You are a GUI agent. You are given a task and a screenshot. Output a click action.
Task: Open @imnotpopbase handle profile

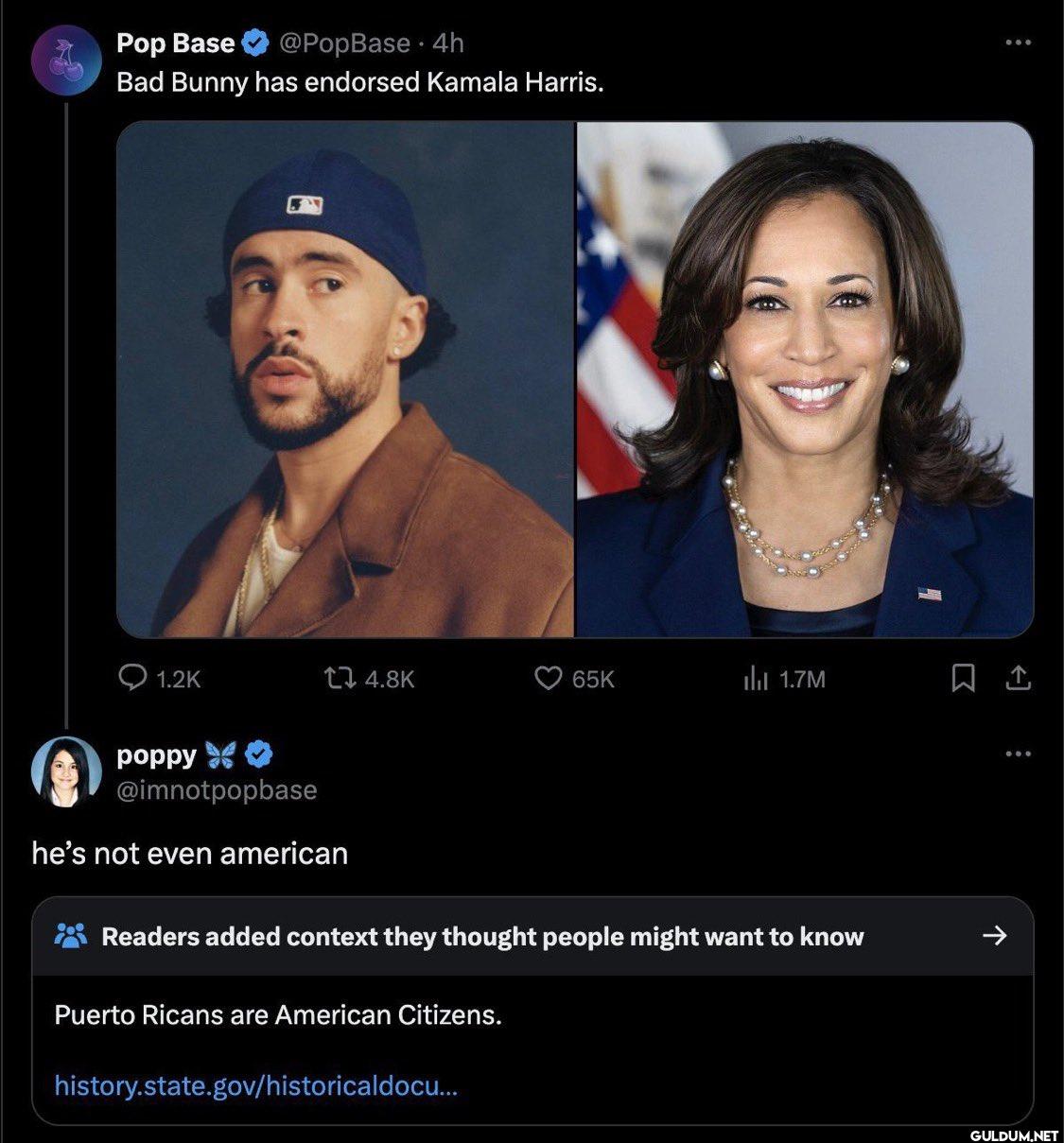pyautogui.click(x=217, y=789)
